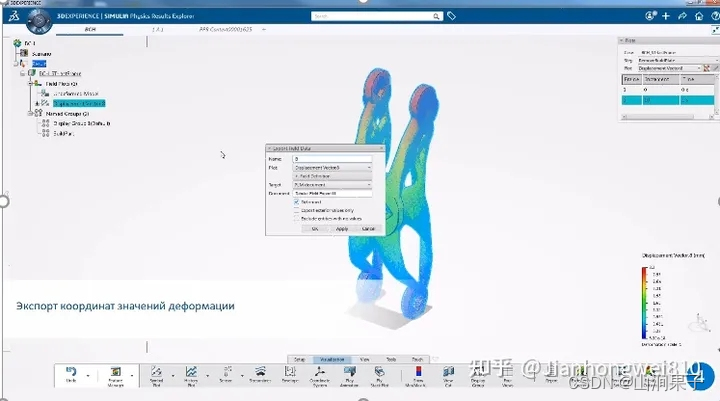The image size is (720, 401).
Task: Select the Symbol Plot tool
Action: coord(156,376)
